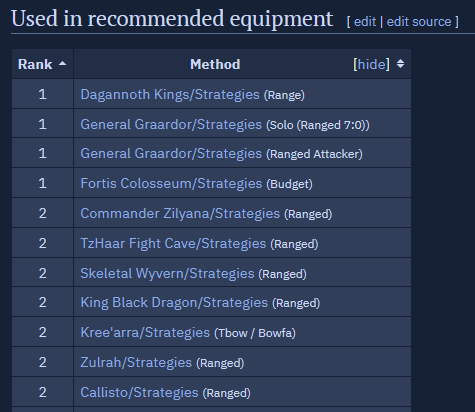This screenshot has height=412, width=475.
Task: Open Fortis Colosseum/Strategies link
Action: coord(171,183)
